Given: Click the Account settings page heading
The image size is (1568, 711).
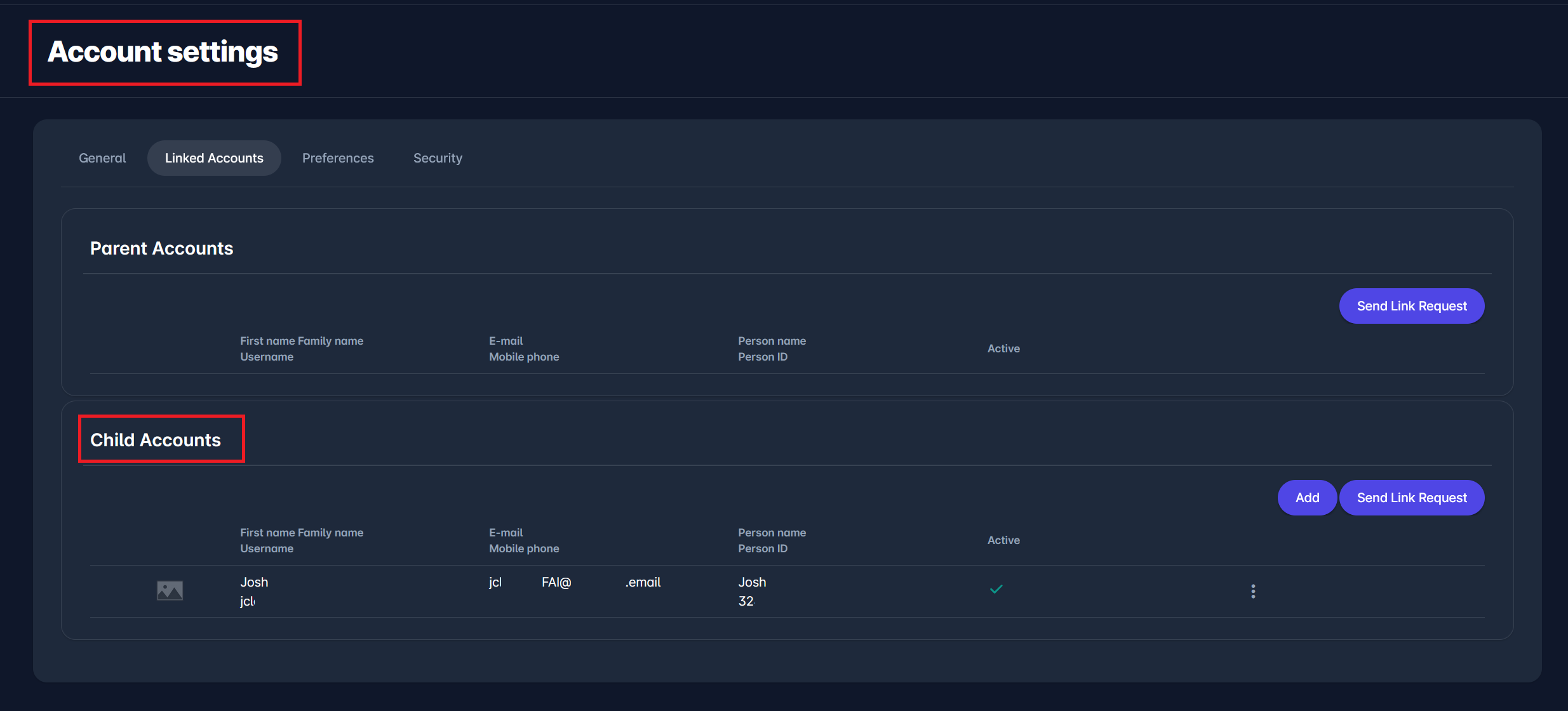Looking at the screenshot, I should (x=163, y=52).
